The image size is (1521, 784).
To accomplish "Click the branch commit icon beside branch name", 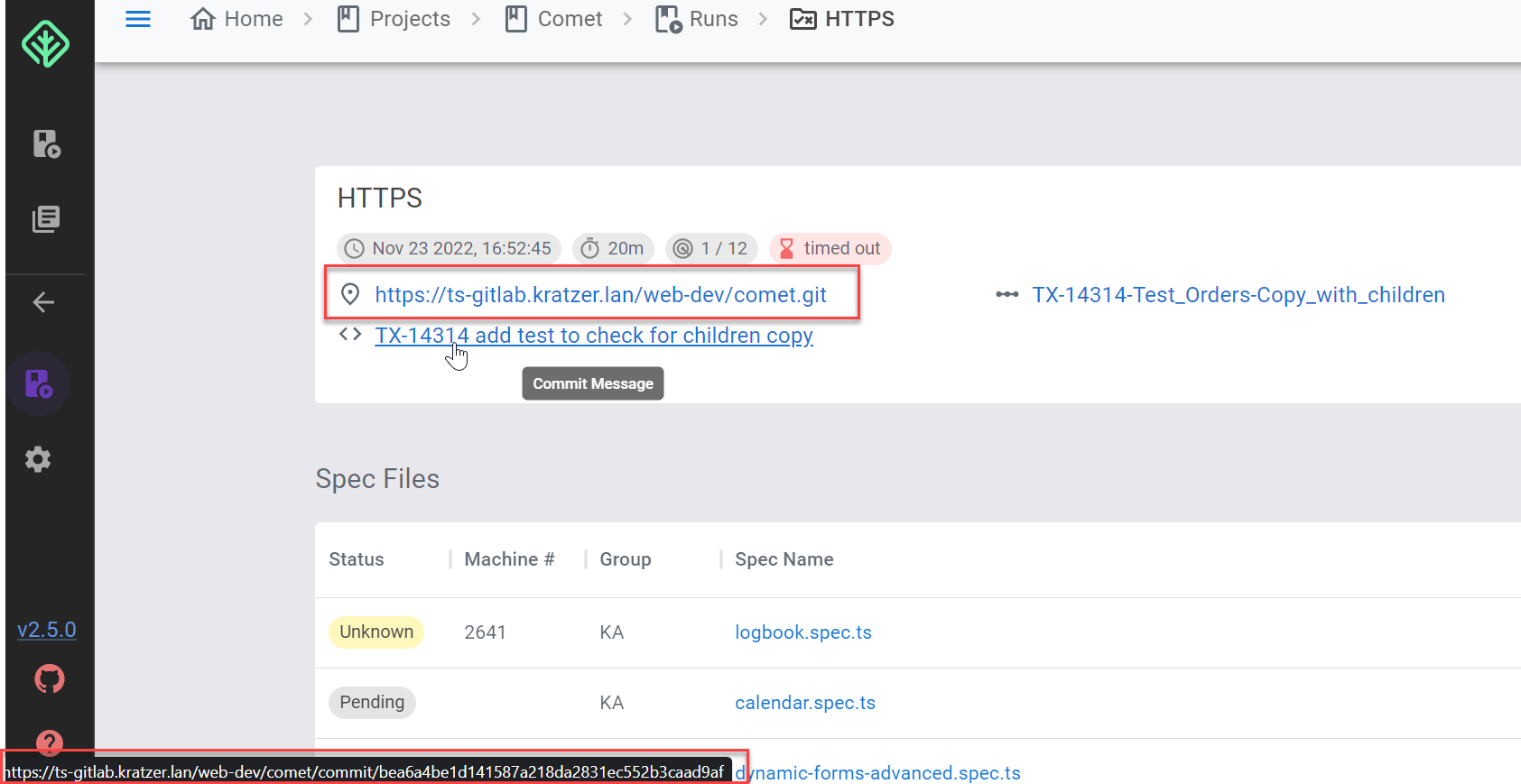I will tap(1007, 295).
